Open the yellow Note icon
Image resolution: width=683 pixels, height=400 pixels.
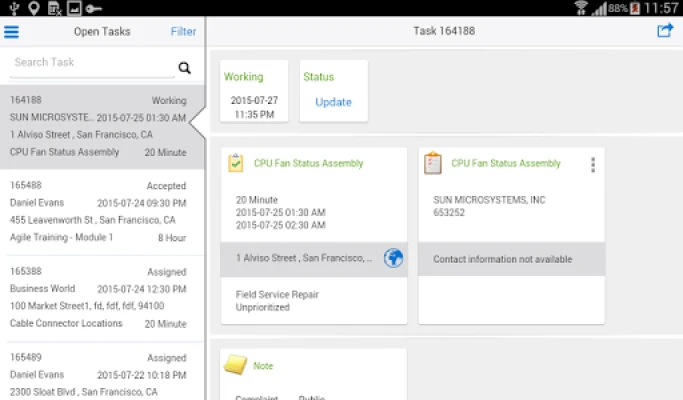point(236,366)
